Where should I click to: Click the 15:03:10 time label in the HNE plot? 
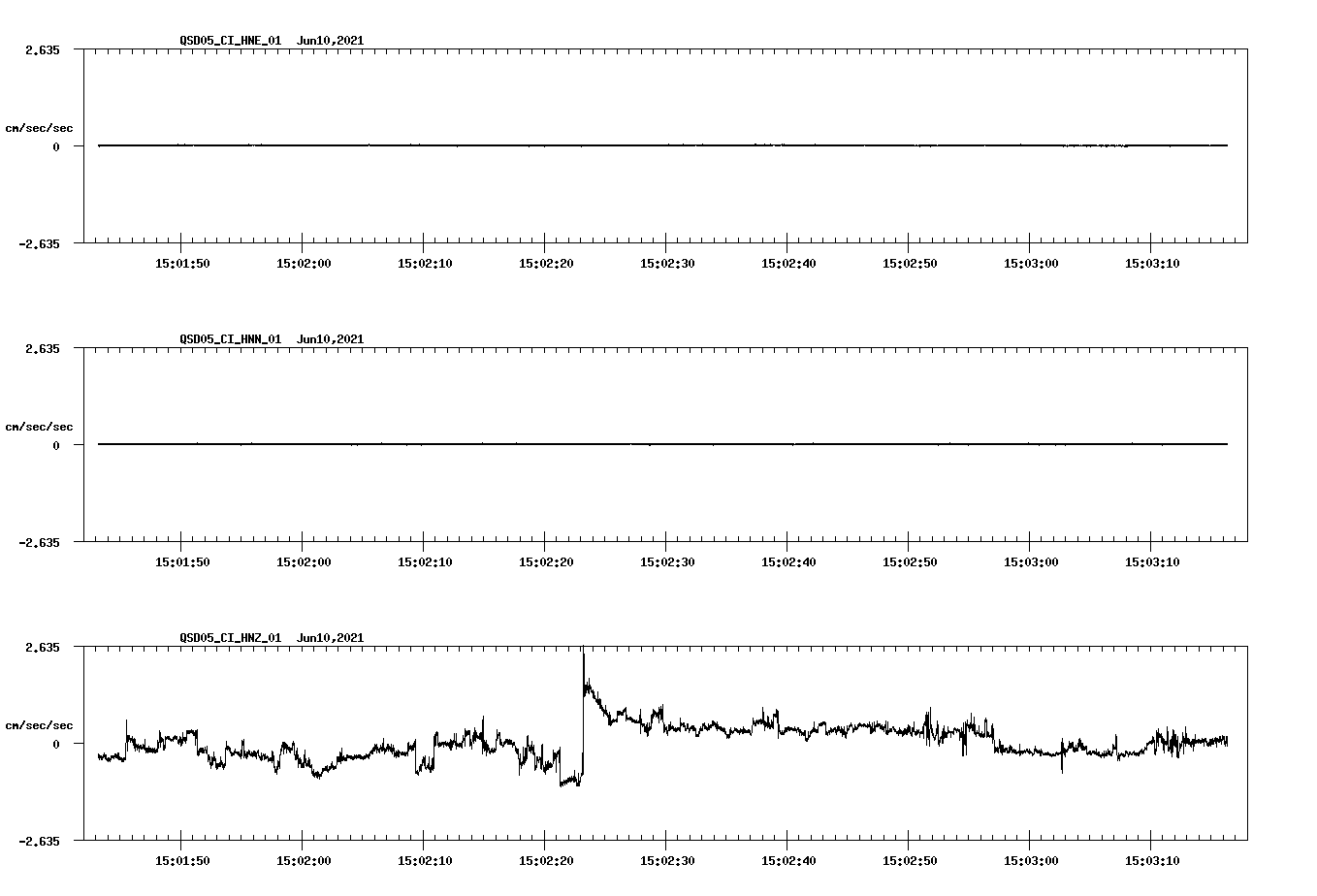point(1152,264)
